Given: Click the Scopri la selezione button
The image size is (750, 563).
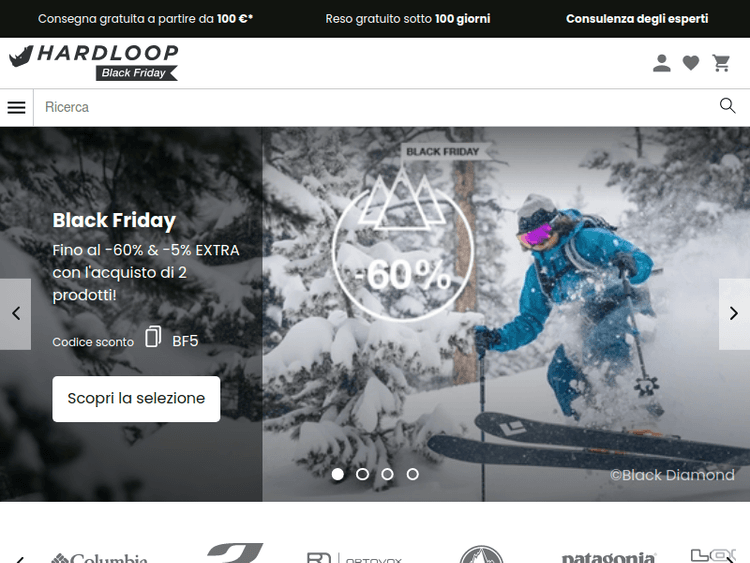Looking at the screenshot, I should coord(136,399).
